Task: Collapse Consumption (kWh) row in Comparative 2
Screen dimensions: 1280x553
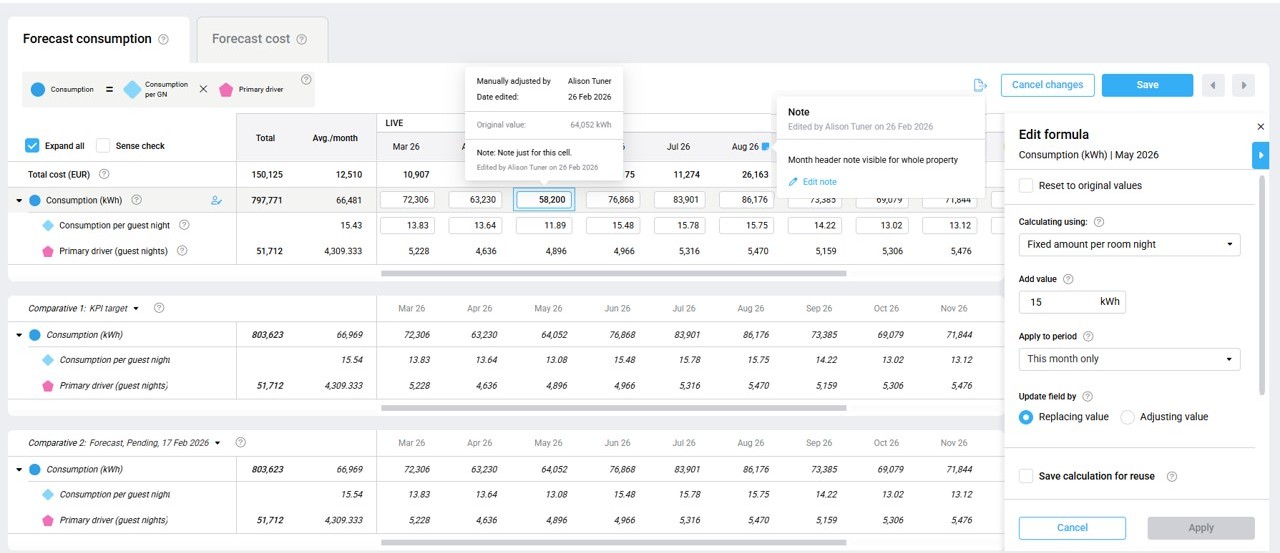Action: point(19,469)
